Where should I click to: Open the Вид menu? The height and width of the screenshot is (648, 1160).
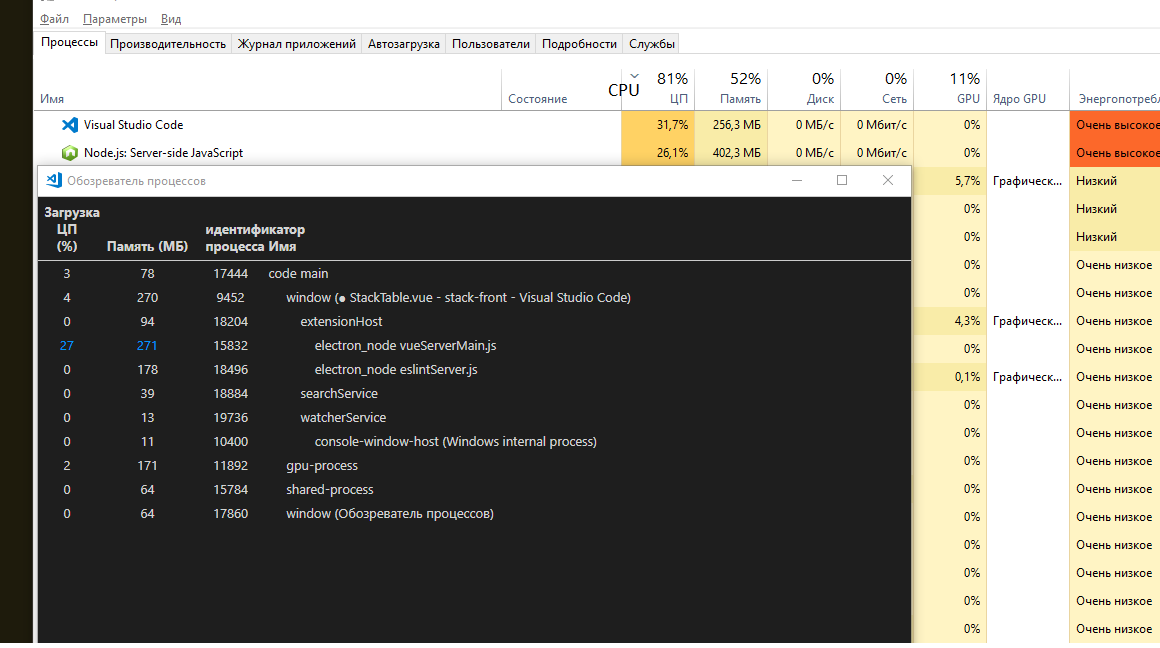pyautogui.click(x=169, y=18)
